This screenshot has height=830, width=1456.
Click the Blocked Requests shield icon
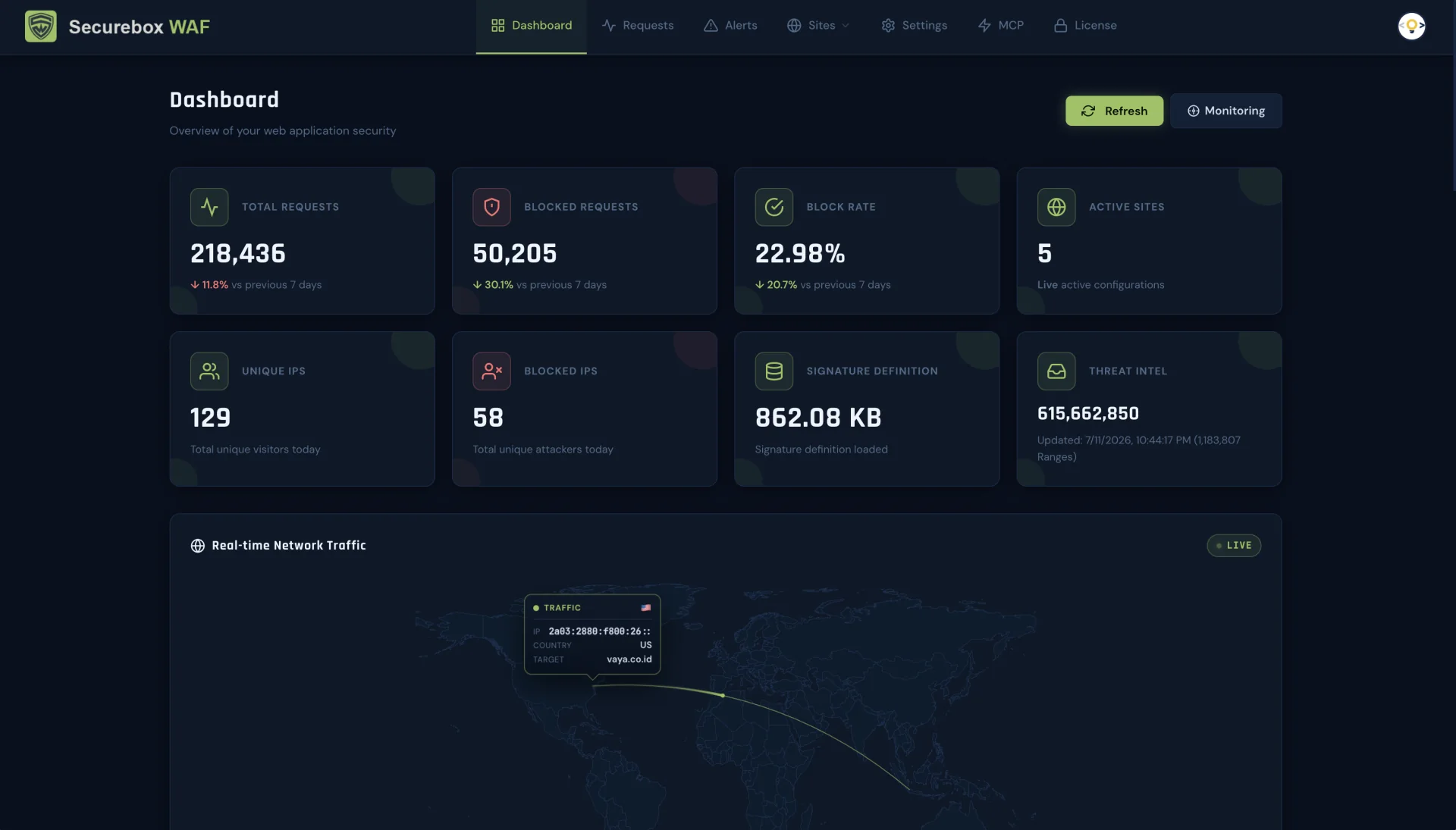point(491,207)
